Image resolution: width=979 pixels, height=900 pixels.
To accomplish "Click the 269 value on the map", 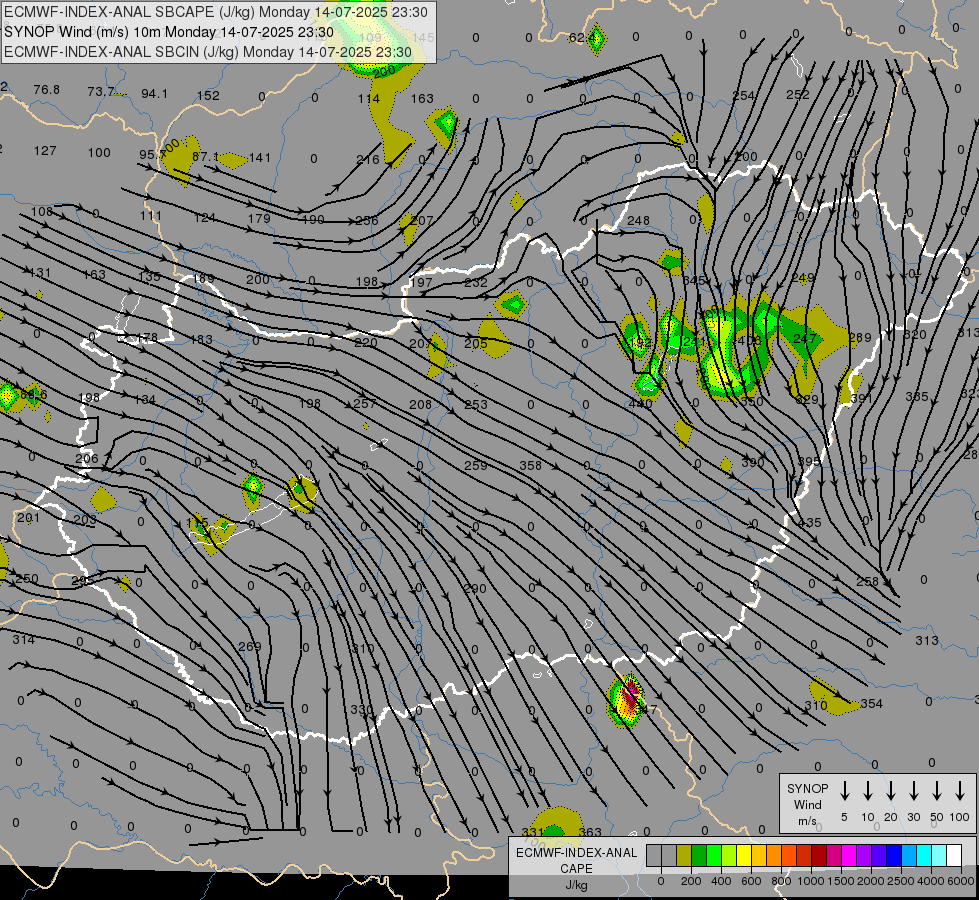I will [x=250, y=646].
